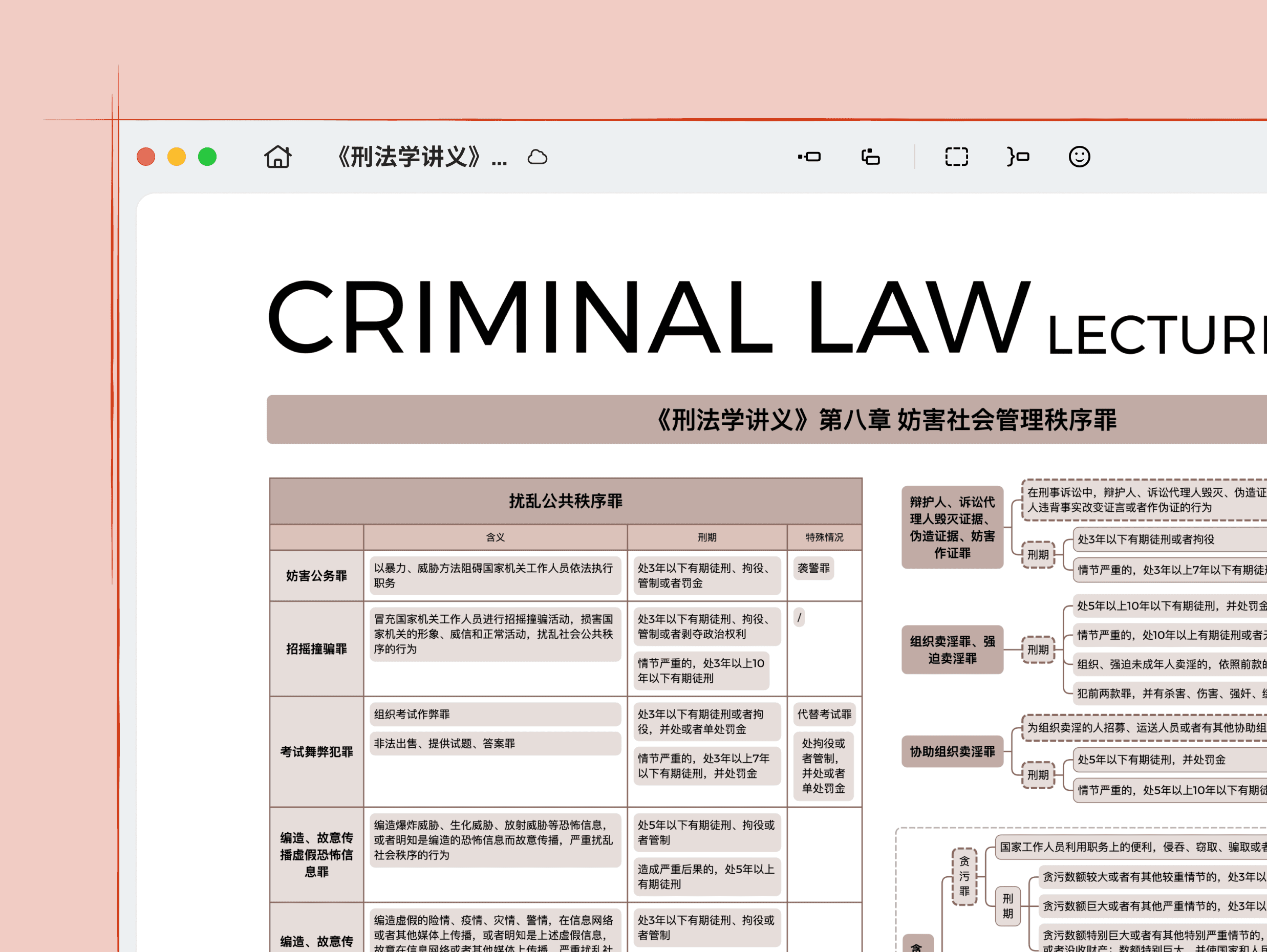Select the 考试舞弊犯罪 row cell
This screenshot has width=1267, height=952.
tap(317, 752)
